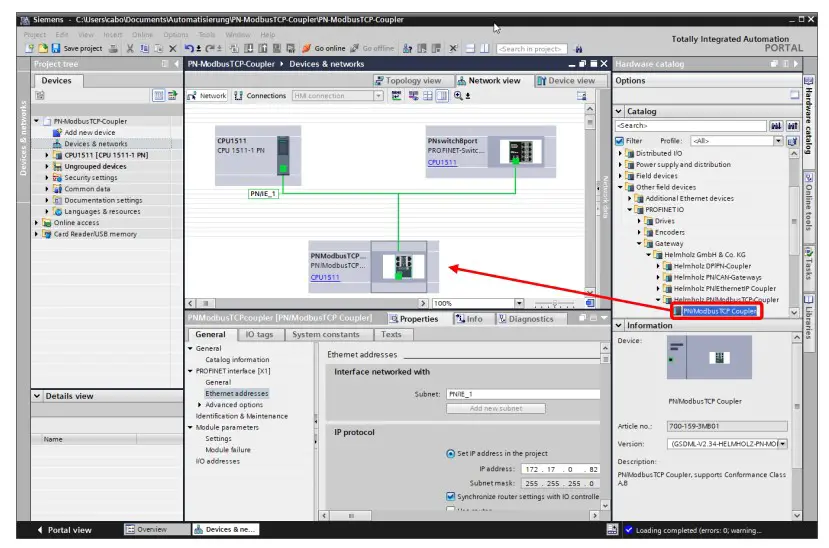This screenshot has width=829, height=548.
Task: Switch to the Topology view tab
Action: [x=408, y=81]
